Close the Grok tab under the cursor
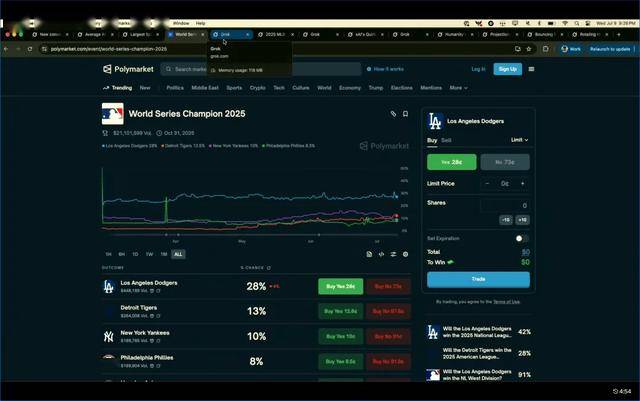 pyautogui.click(x=247, y=35)
